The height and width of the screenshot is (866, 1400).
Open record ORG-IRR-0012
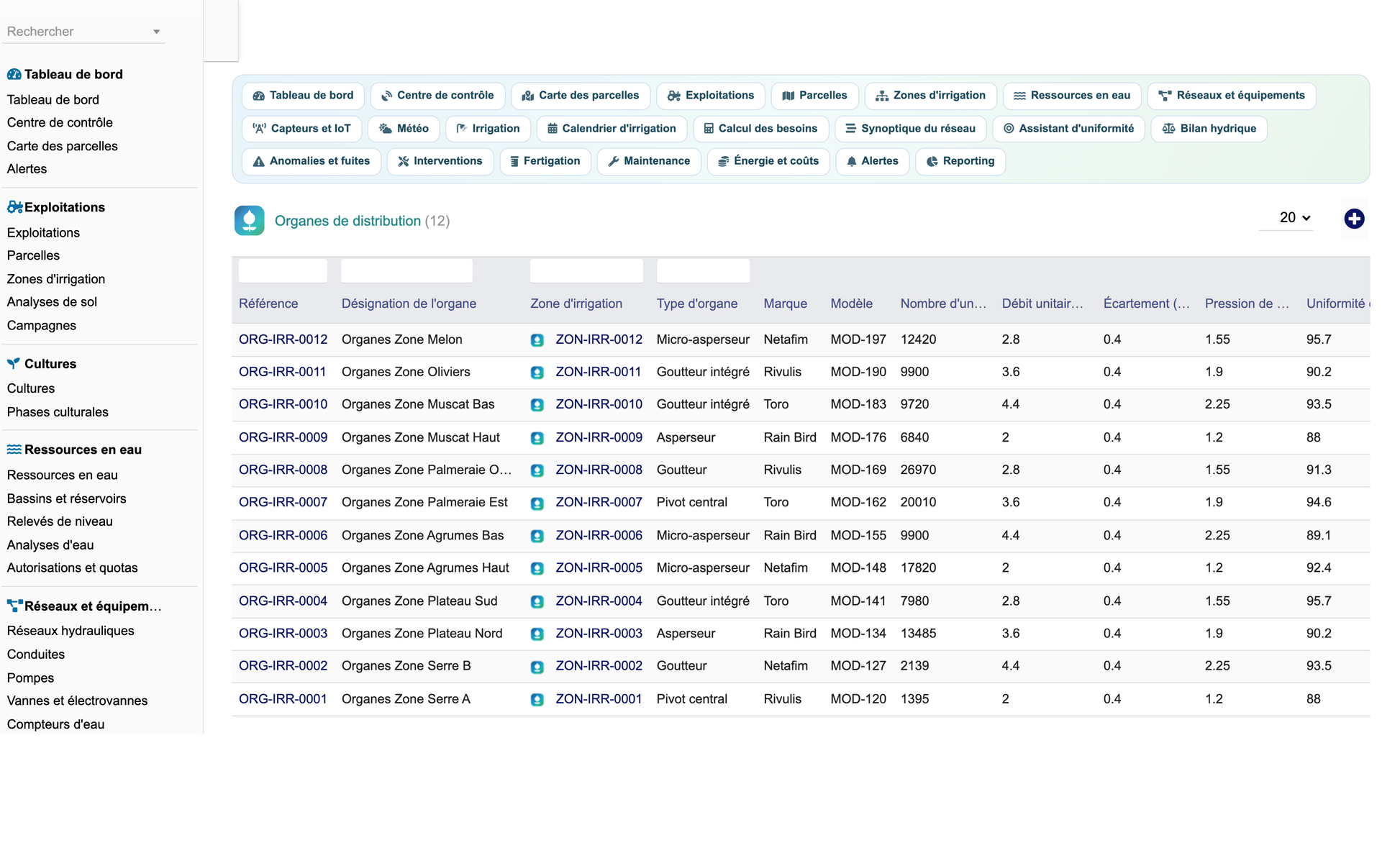point(283,339)
